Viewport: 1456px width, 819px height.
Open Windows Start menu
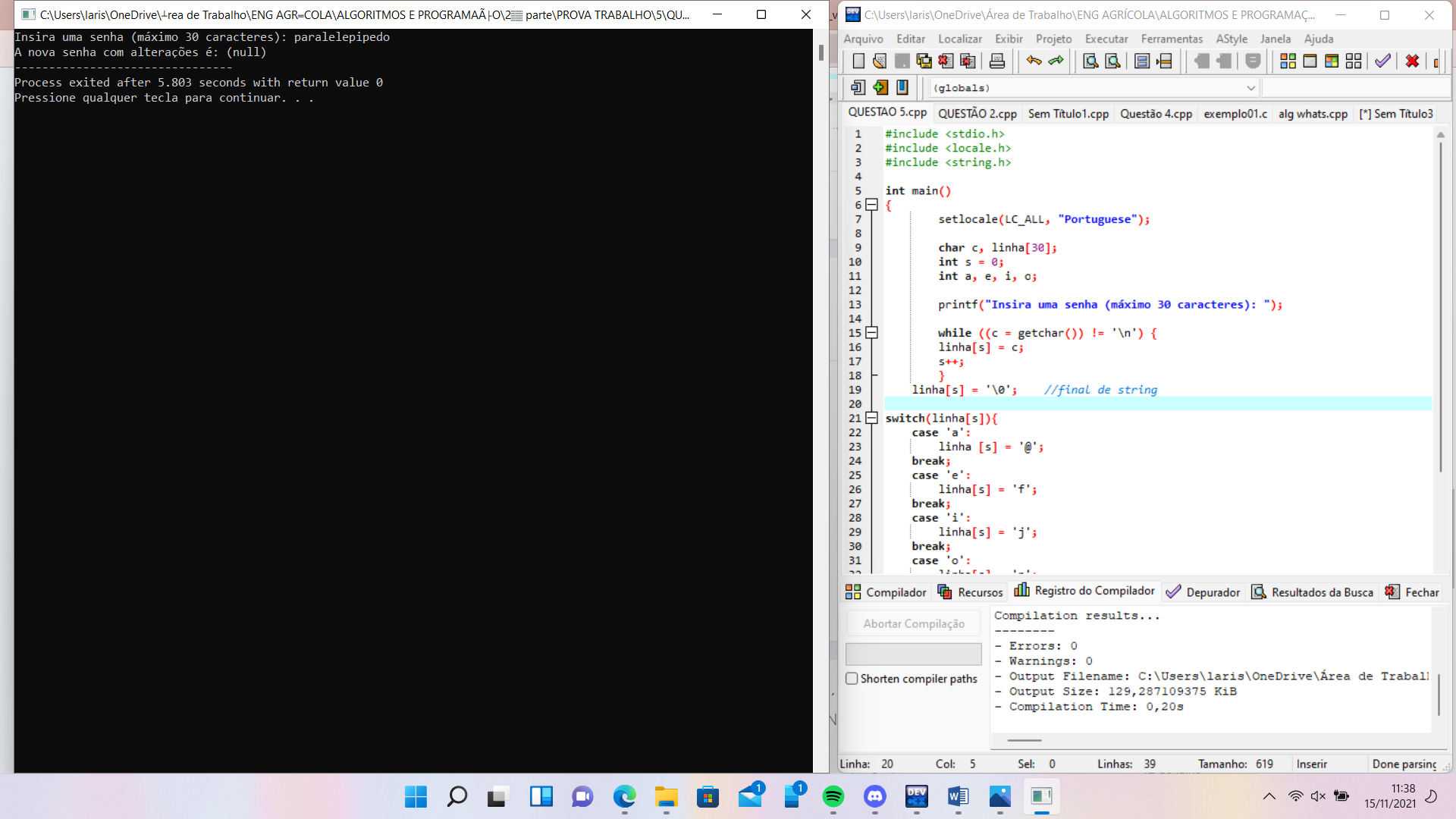coord(416,796)
